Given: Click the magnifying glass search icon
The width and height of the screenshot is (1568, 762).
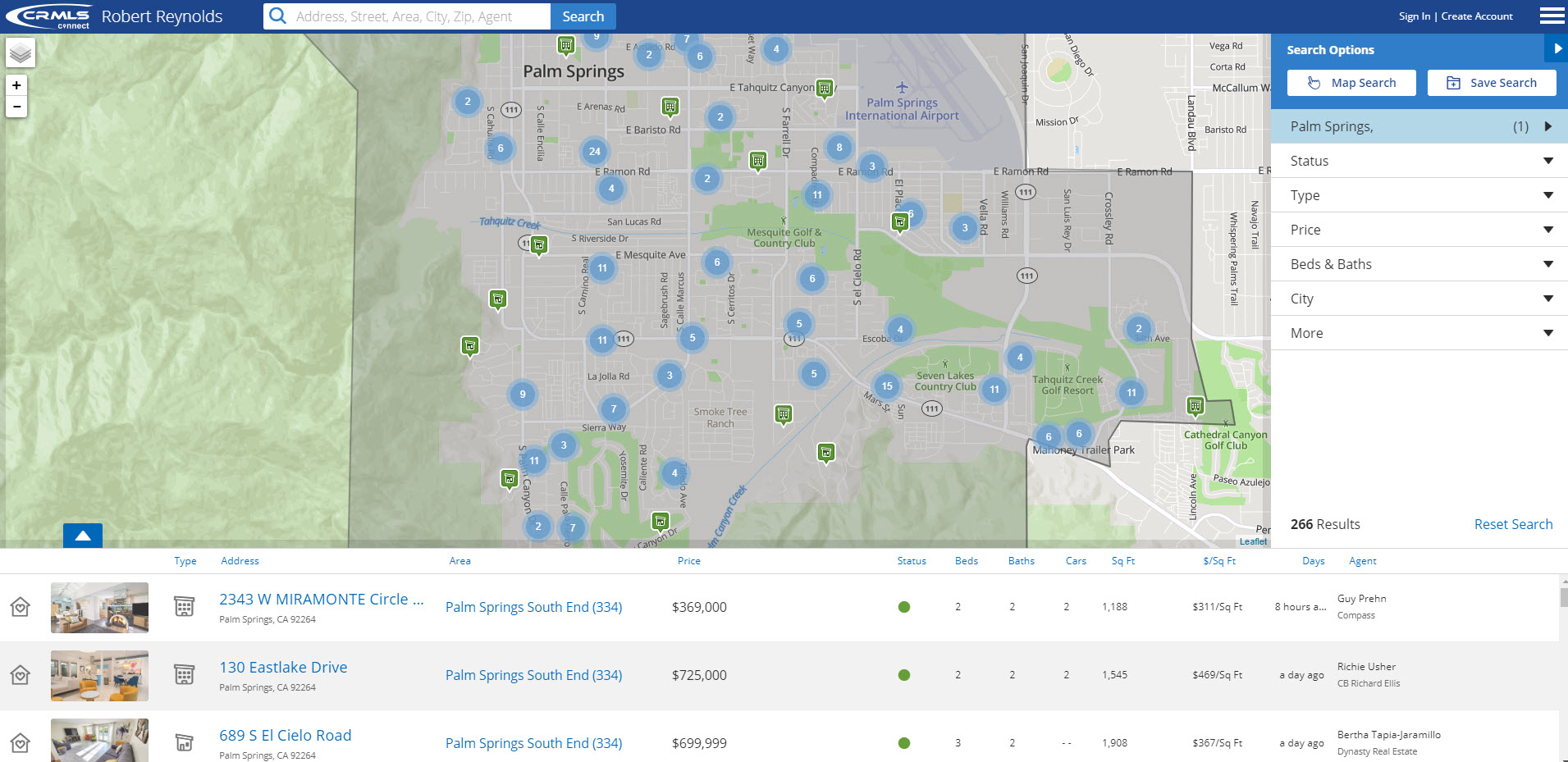Looking at the screenshot, I should point(278,16).
